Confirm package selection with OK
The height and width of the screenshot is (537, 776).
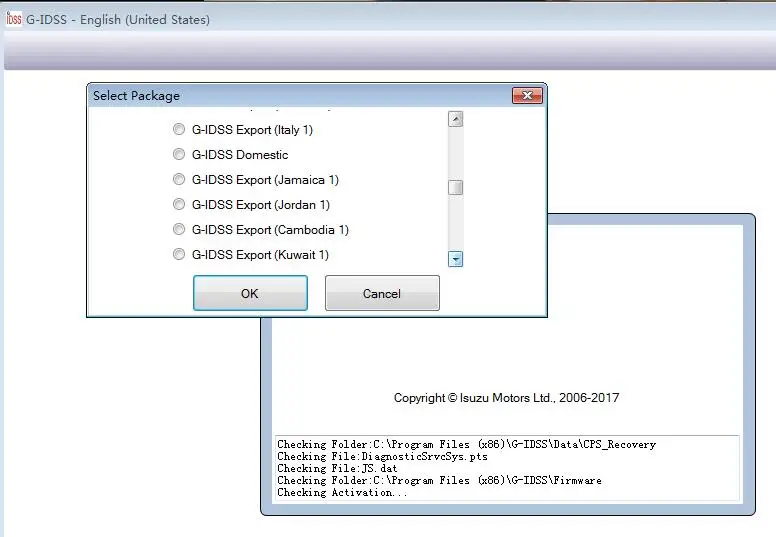(x=250, y=293)
